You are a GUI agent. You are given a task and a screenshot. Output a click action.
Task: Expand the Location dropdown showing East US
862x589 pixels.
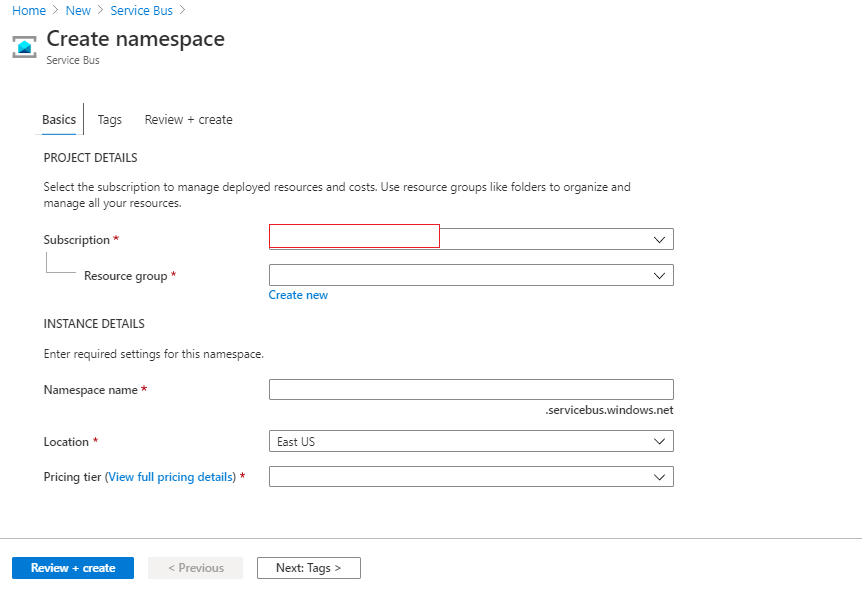(471, 442)
